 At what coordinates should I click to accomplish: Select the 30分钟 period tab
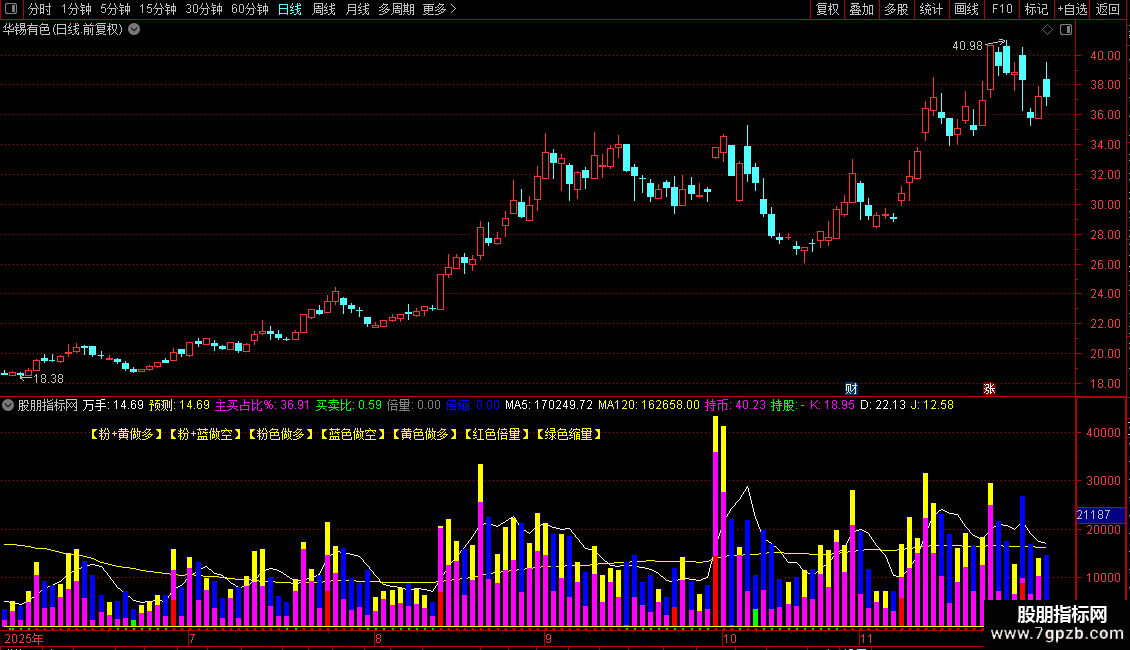(203, 9)
